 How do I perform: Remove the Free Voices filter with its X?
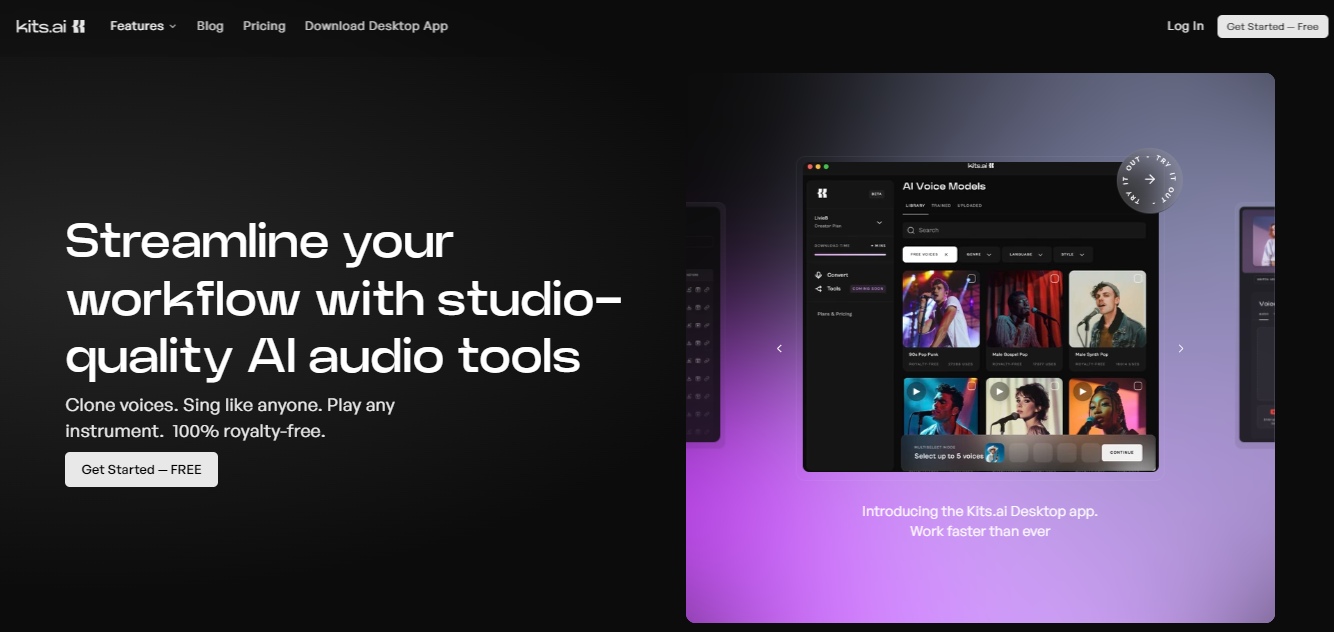click(946, 255)
